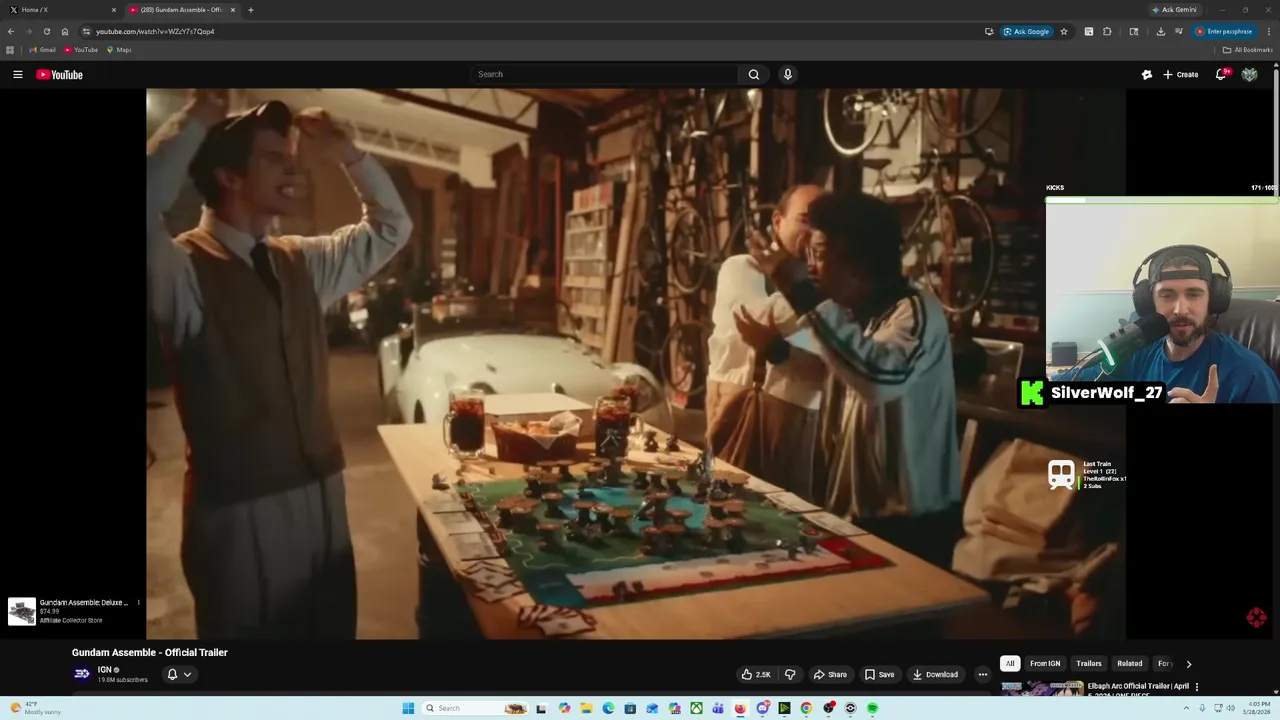Click the YouTube search magnifier button

(x=754, y=74)
